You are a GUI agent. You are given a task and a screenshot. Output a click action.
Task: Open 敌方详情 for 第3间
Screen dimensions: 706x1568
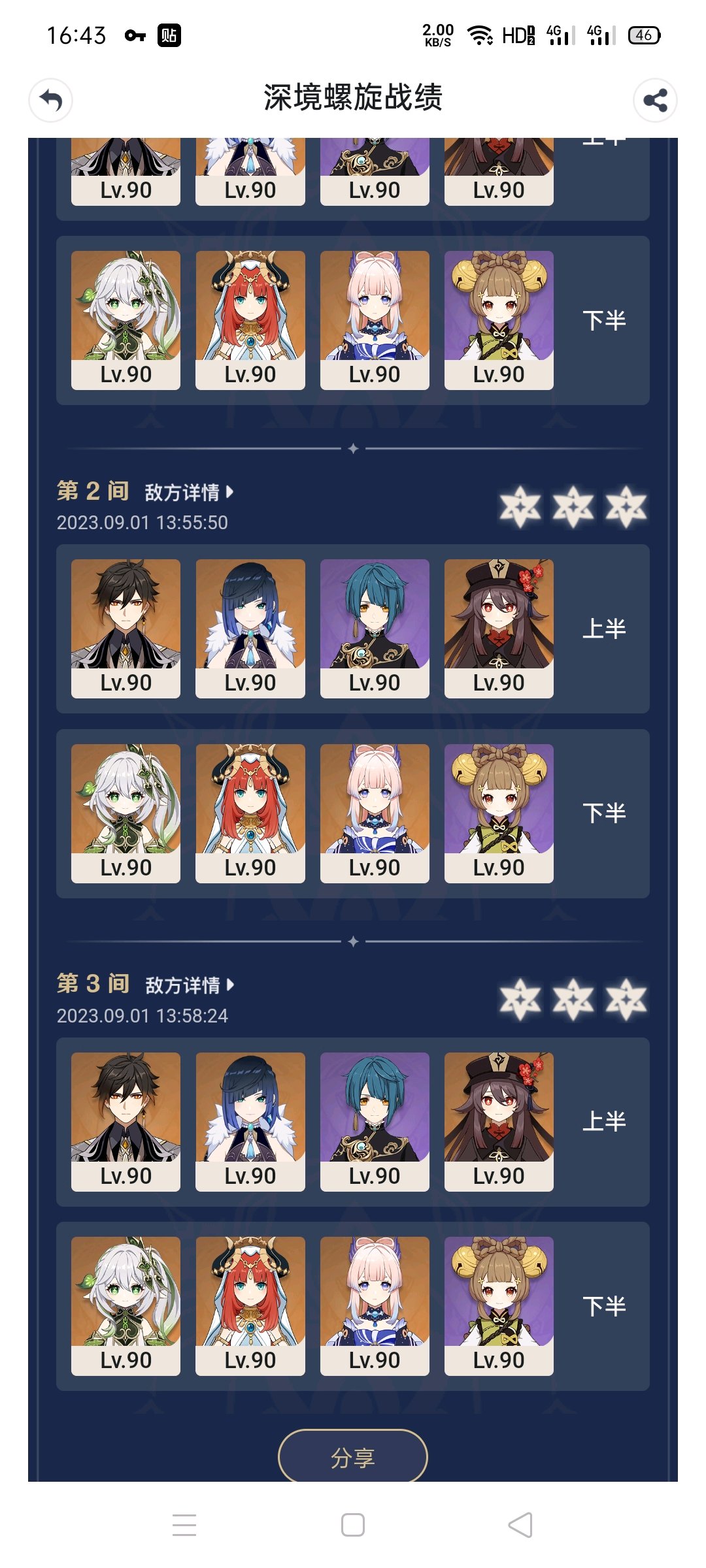[188, 985]
